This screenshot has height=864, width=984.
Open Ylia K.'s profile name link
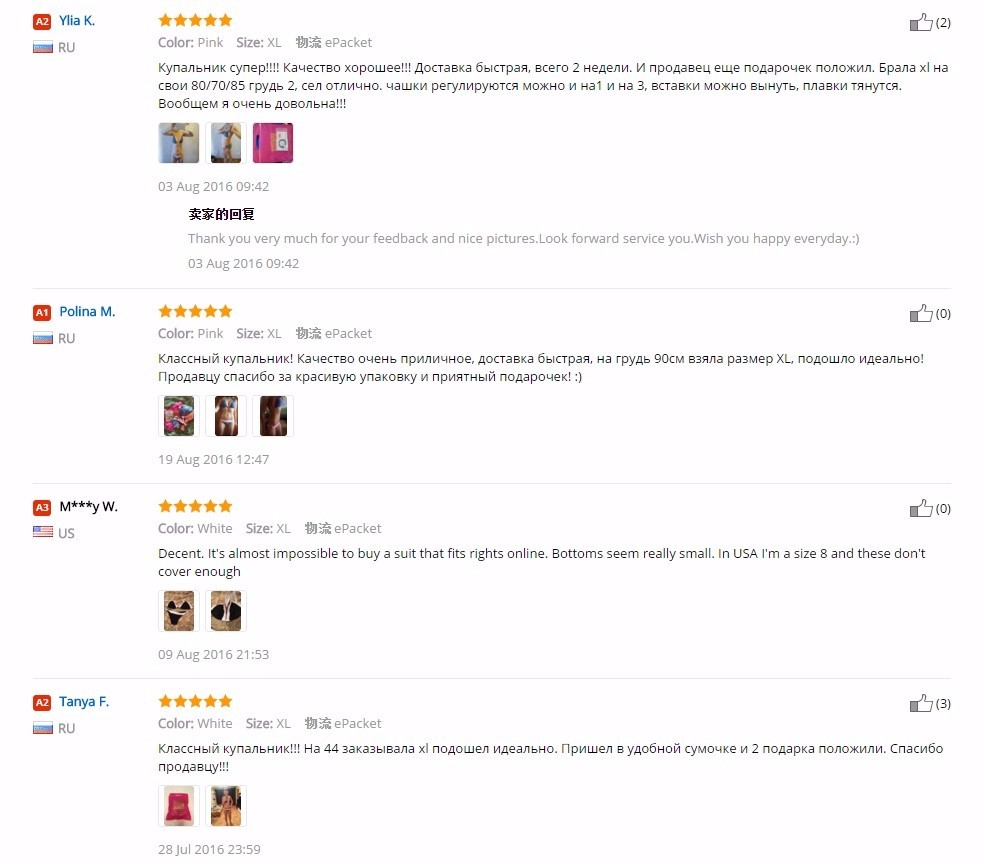(x=77, y=21)
